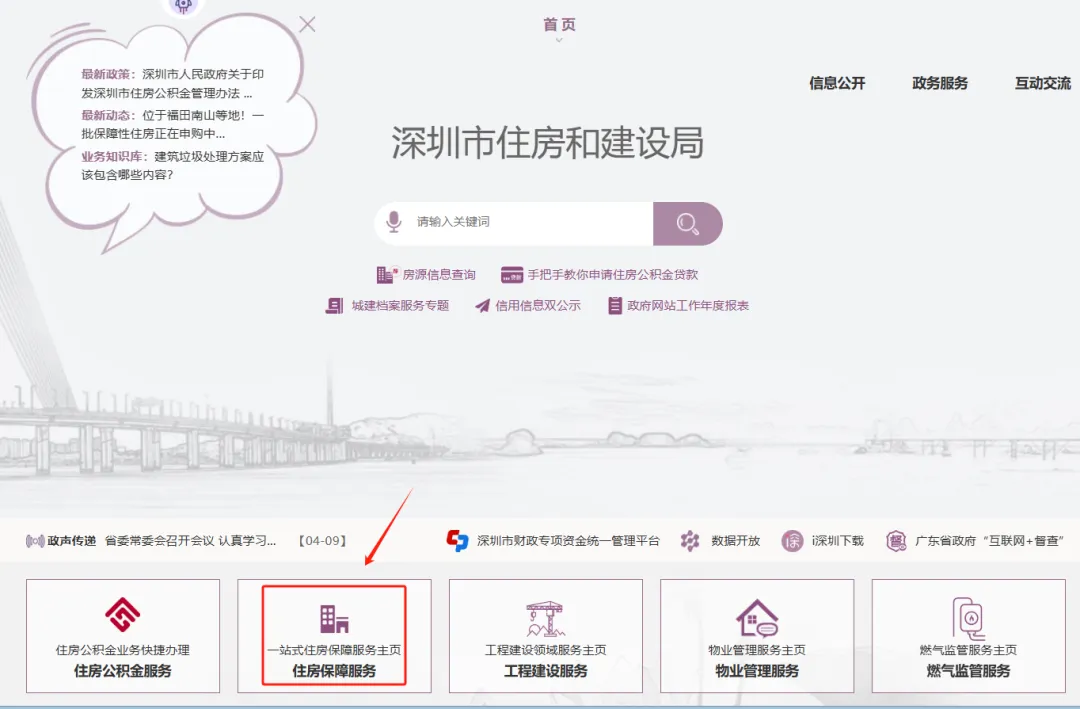
Task: Click the crane icon of 工程建设服务
Action: [x=546, y=619]
